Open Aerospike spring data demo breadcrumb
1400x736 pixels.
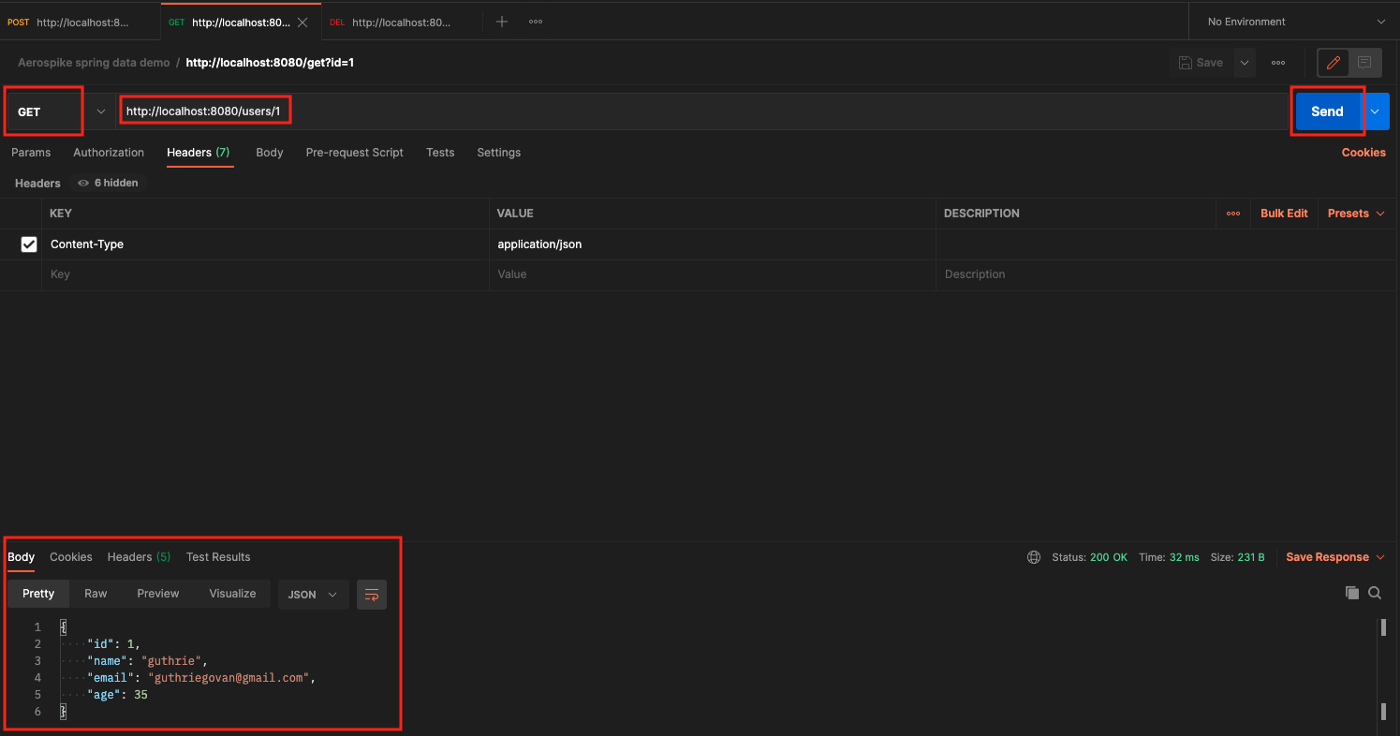[94, 62]
